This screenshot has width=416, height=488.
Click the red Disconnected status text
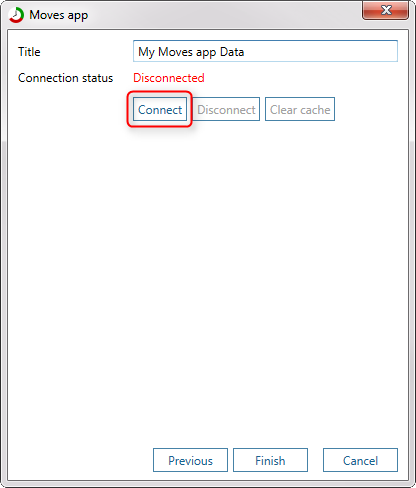169,78
